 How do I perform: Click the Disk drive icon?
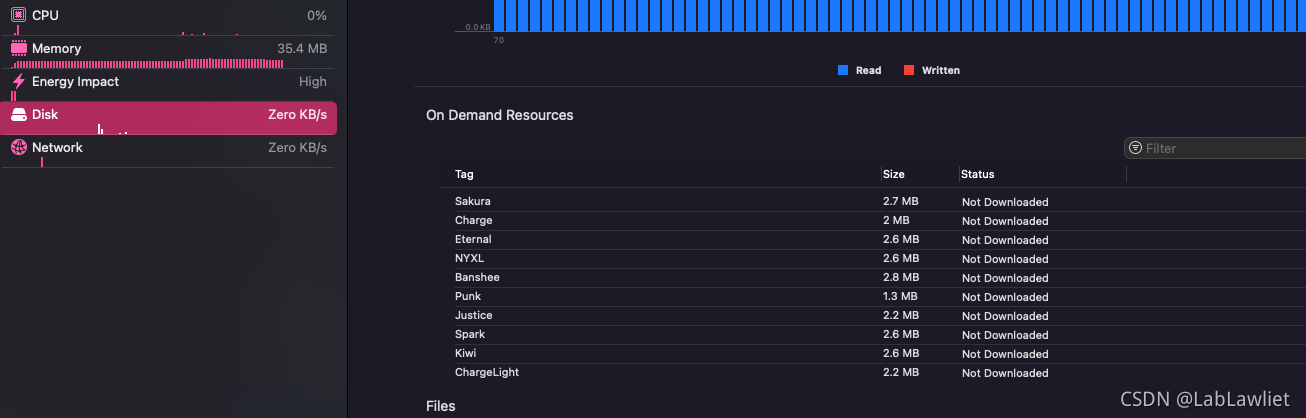point(18,115)
